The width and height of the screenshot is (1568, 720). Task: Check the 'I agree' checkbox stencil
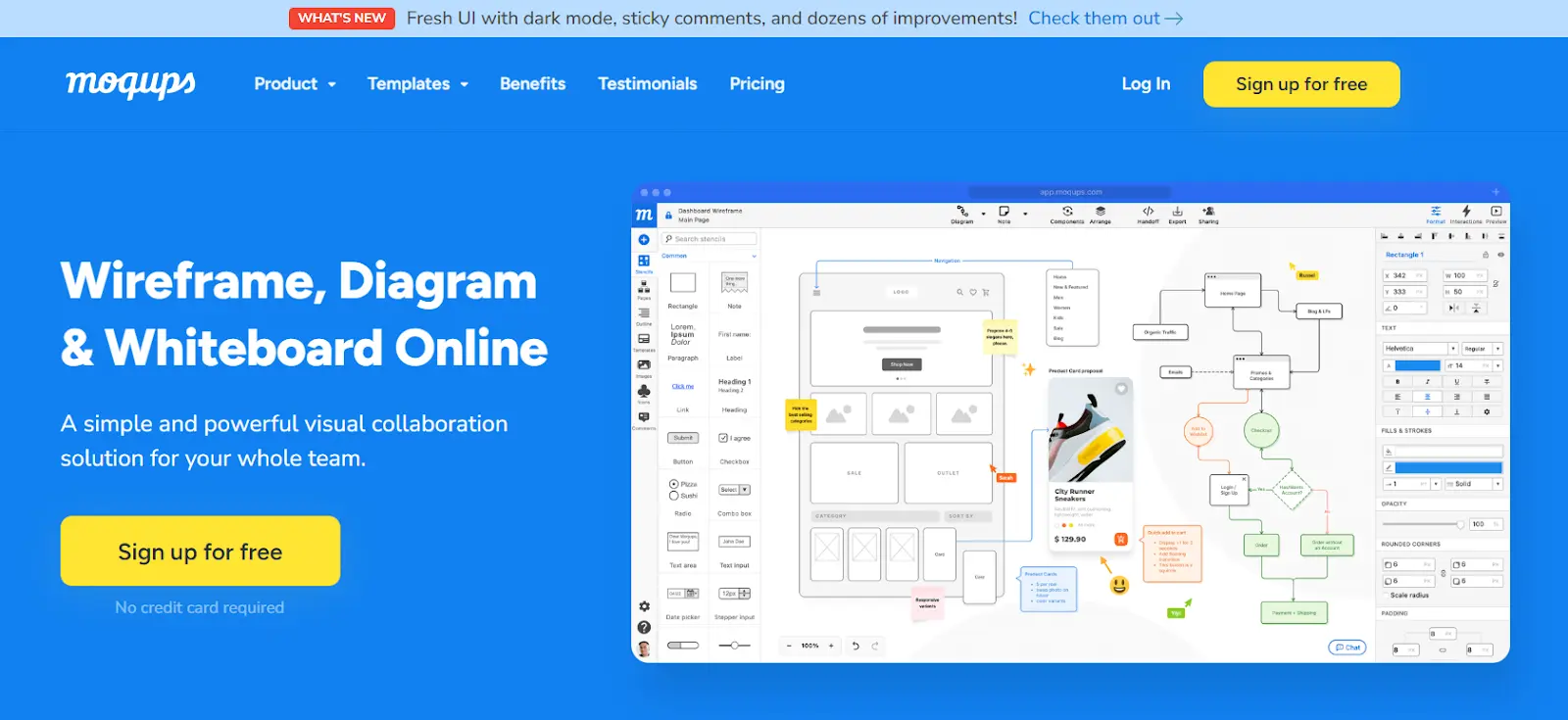[723, 438]
